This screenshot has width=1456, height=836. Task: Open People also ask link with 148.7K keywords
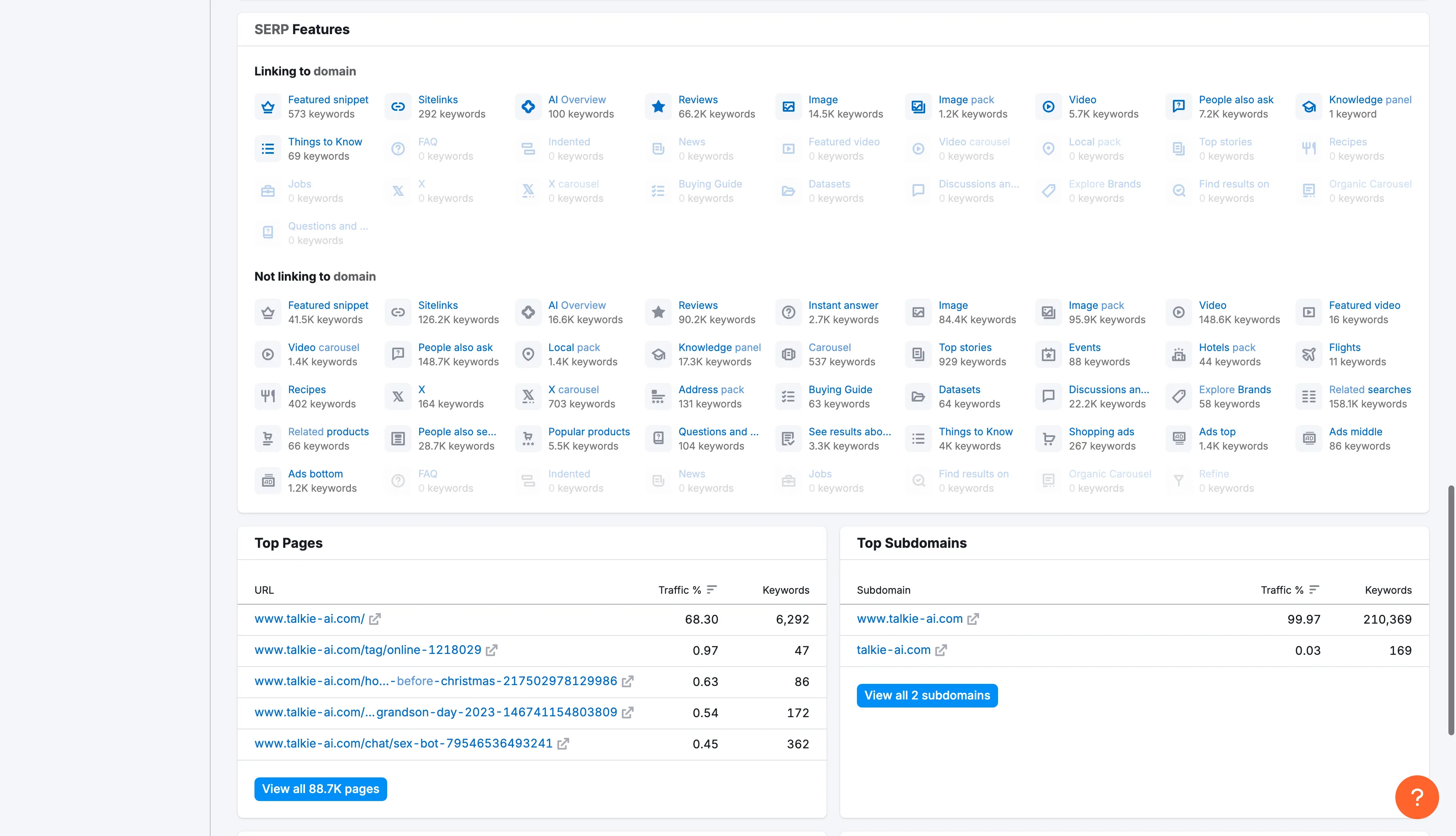pos(455,347)
